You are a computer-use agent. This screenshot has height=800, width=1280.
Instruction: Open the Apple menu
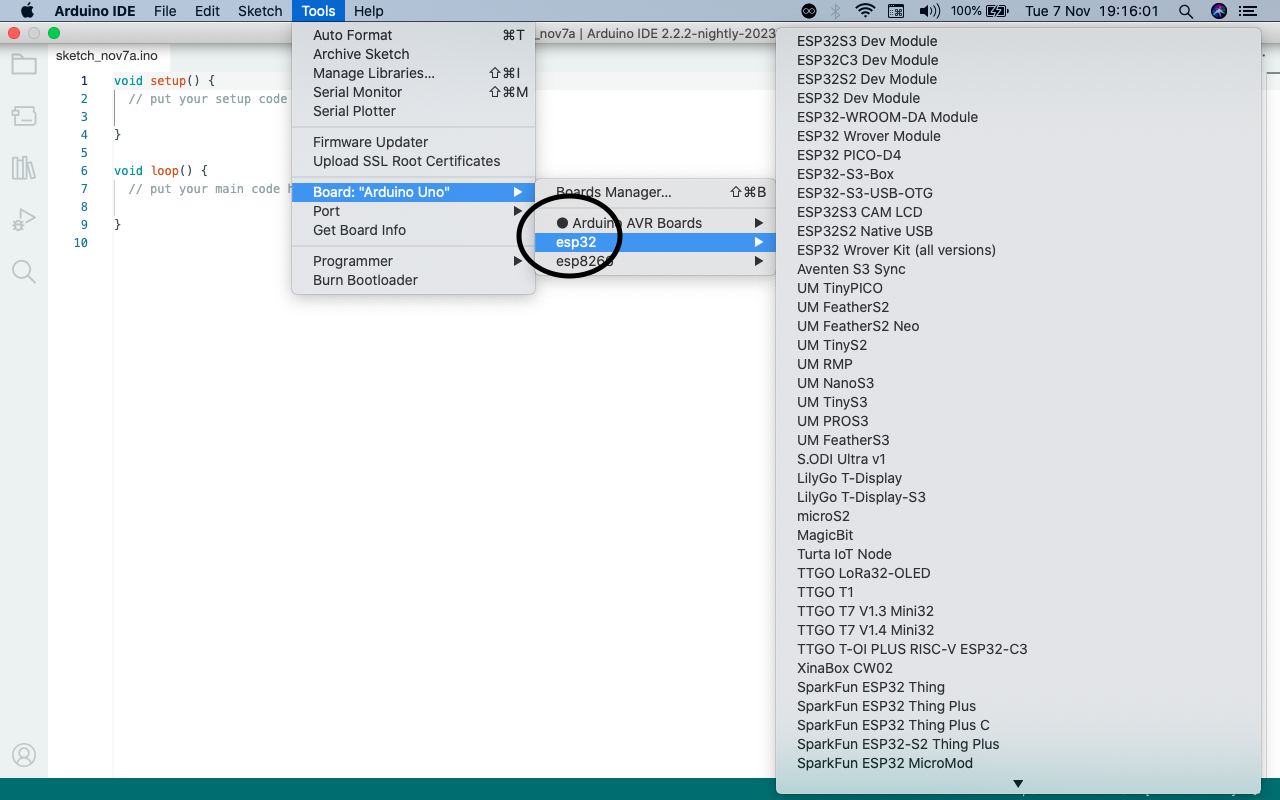pos(27,11)
